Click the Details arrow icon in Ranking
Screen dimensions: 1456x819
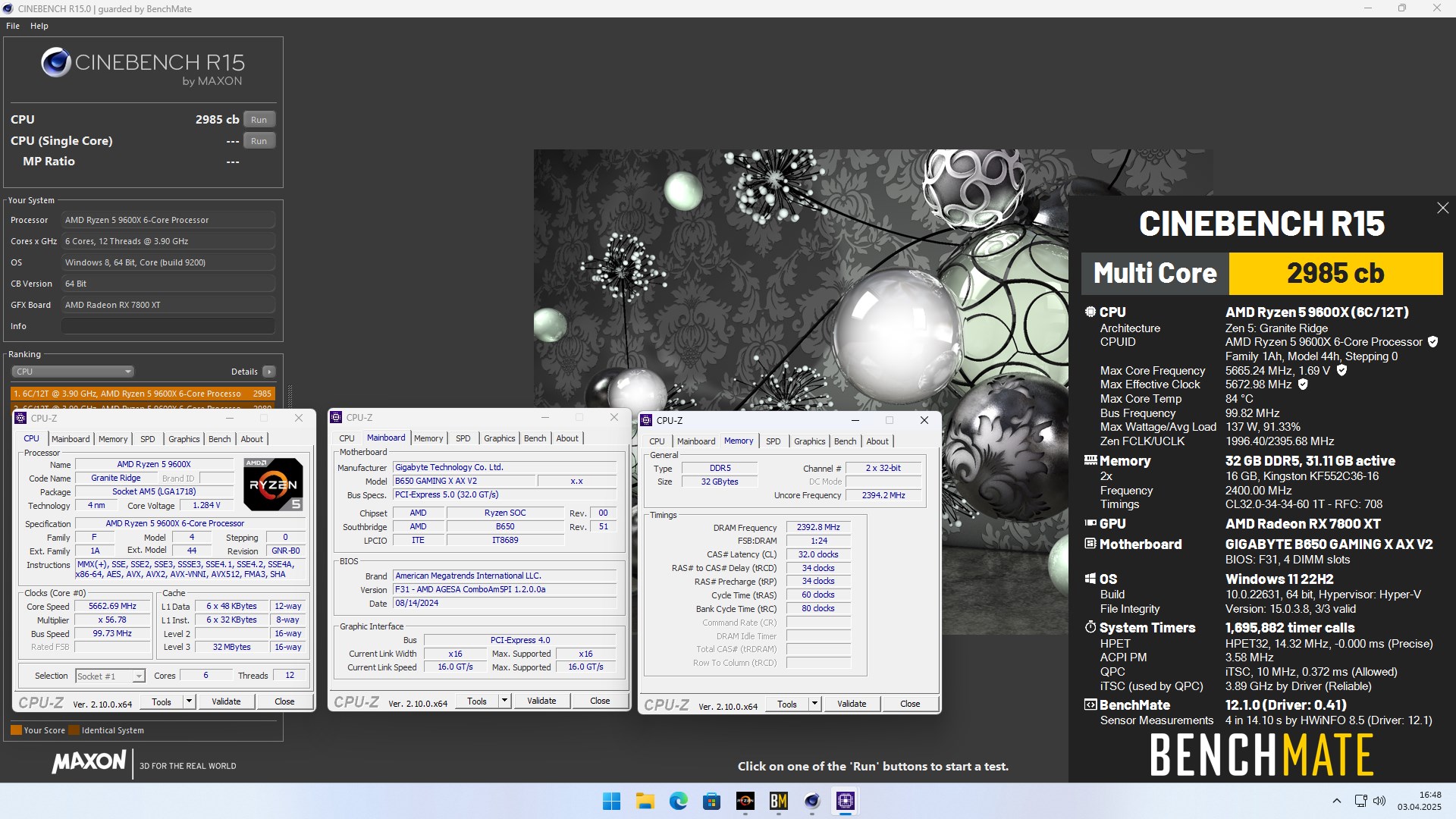click(x=269, y=372)
